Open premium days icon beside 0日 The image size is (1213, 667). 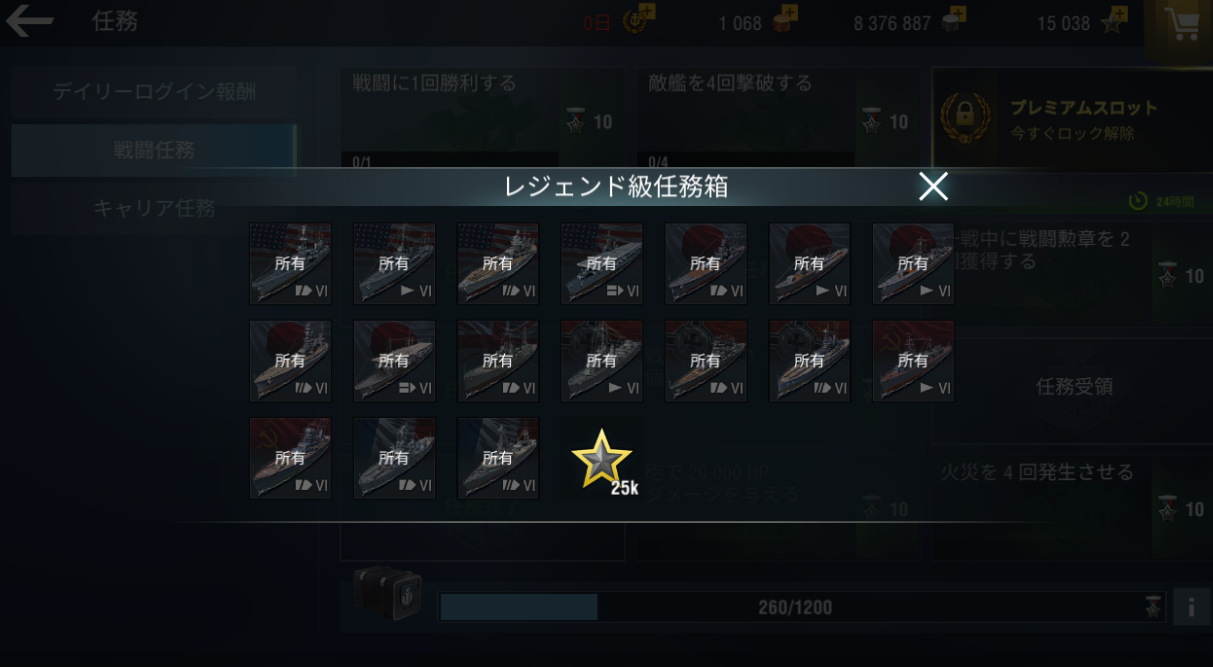635,20
